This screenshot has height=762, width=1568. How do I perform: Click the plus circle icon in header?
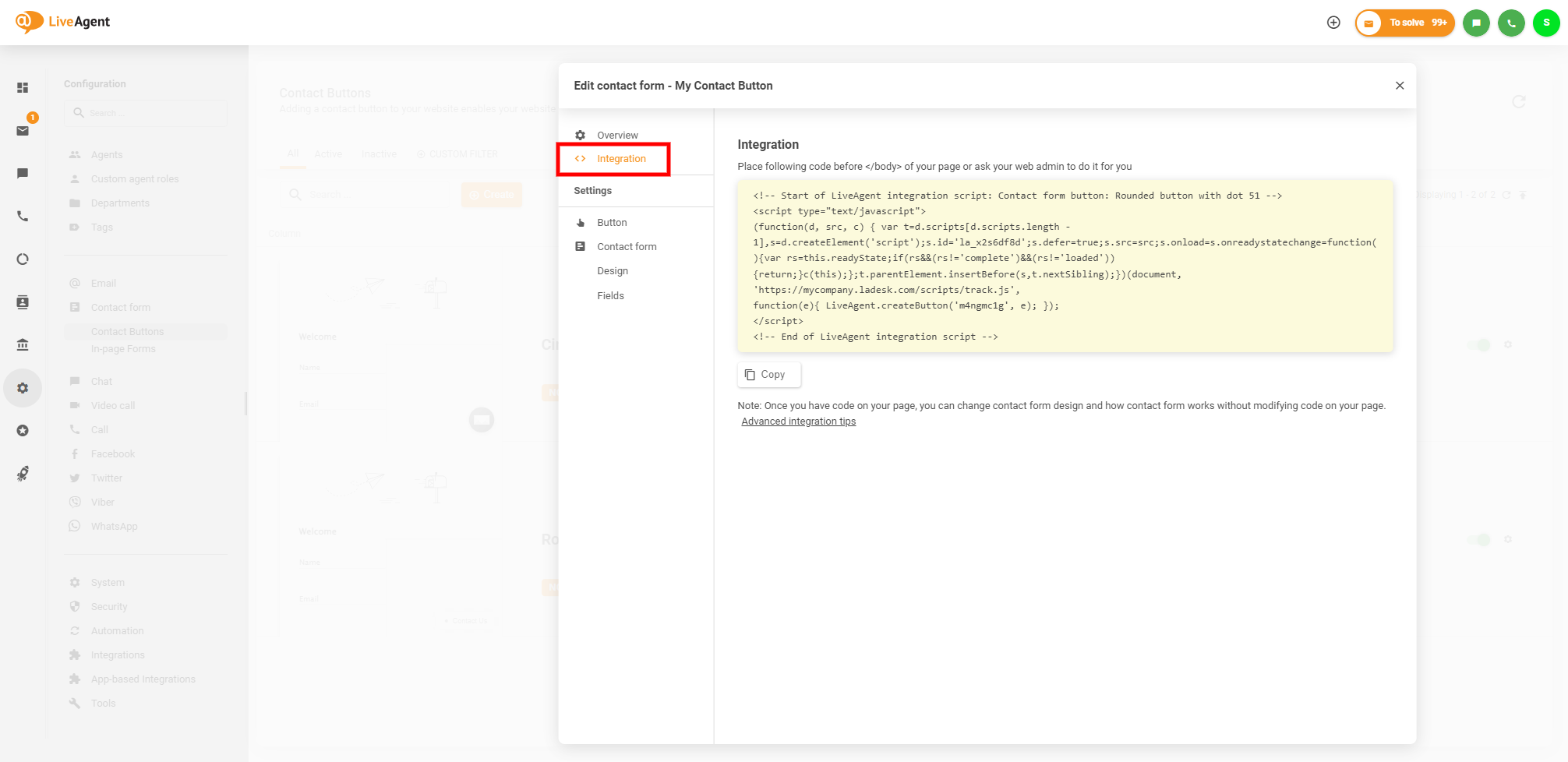click(1333, 23)
